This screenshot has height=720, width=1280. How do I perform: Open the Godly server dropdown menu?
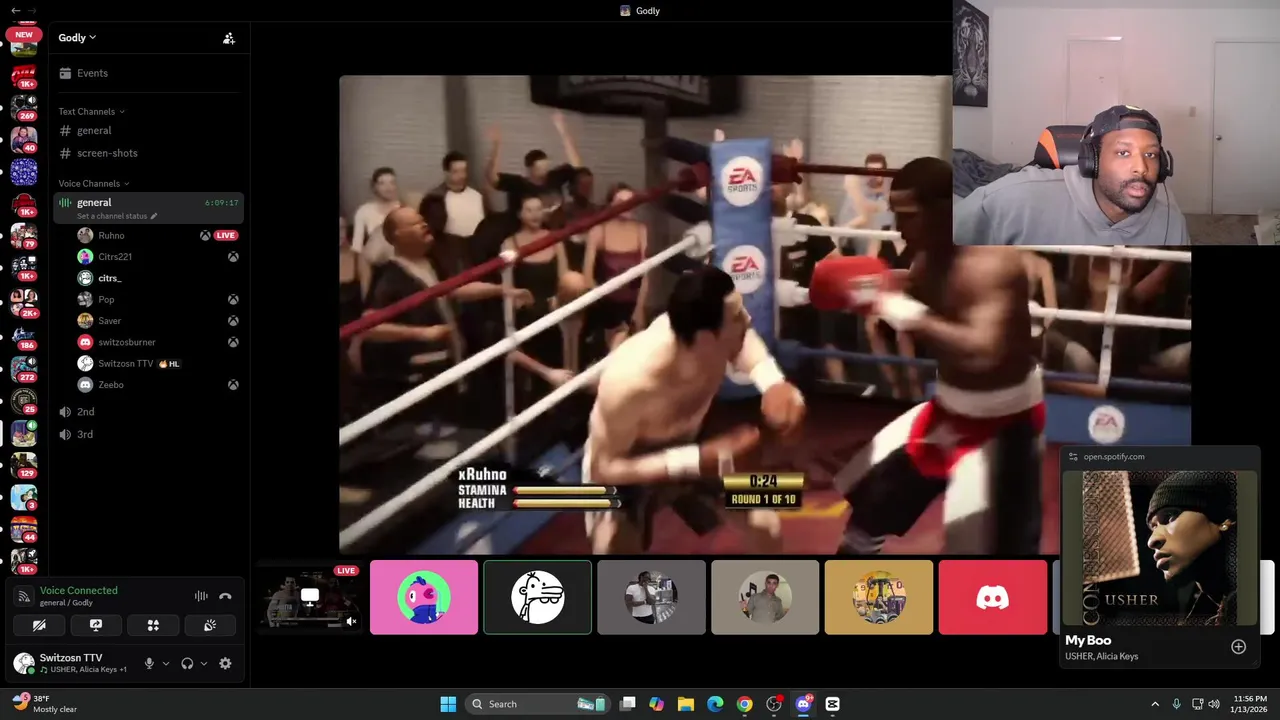click(77, 37)
